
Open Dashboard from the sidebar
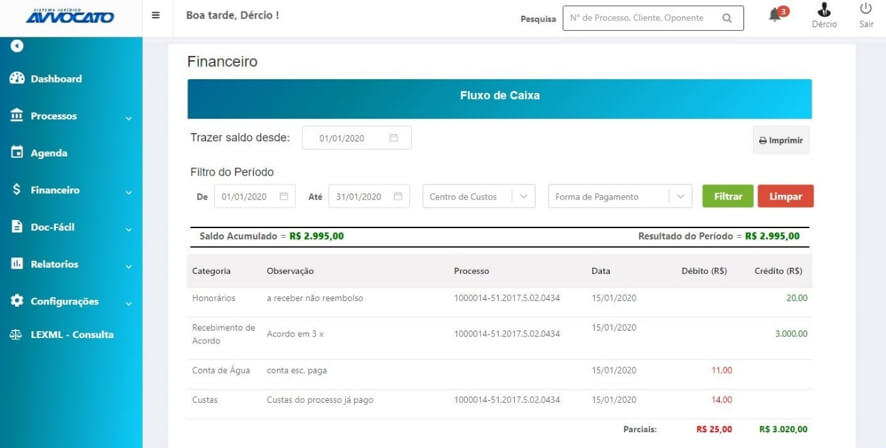pos(56,79)
